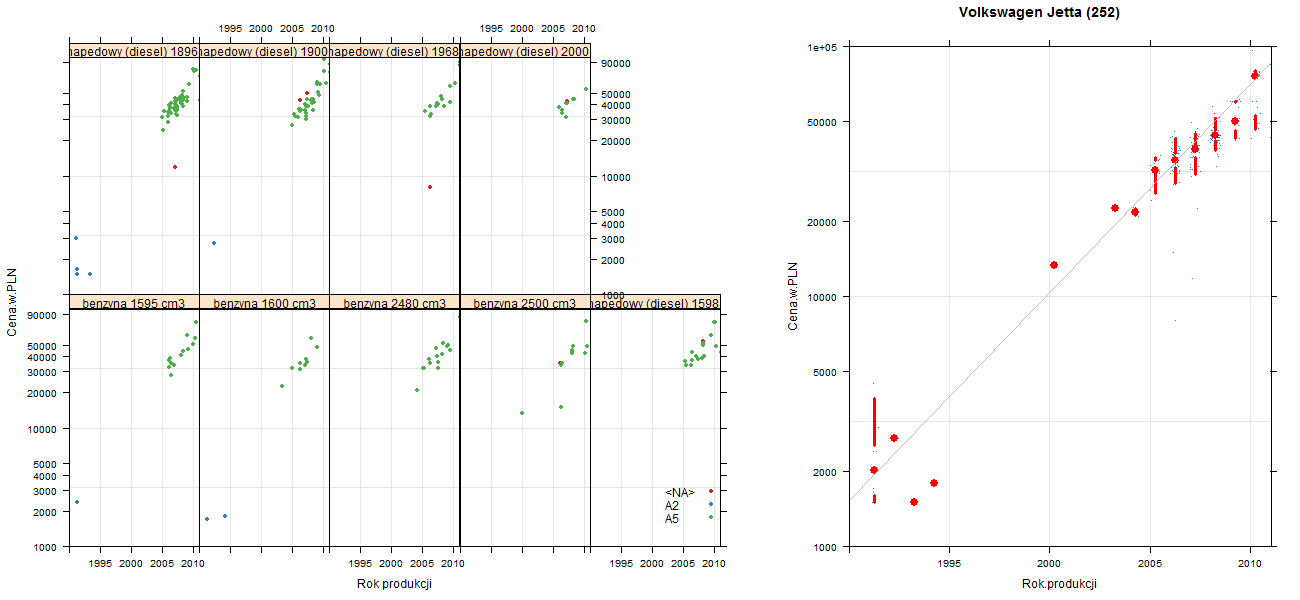Select the red point in benzyna 2500 cm3 panel
1300x600 pixels.
click(560, 363)
